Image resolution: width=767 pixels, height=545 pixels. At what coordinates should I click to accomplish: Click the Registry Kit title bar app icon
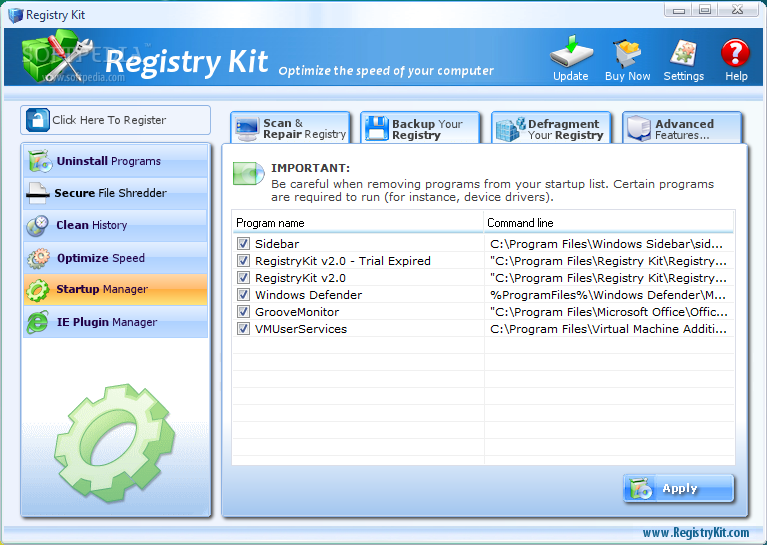tap(15, 15)
